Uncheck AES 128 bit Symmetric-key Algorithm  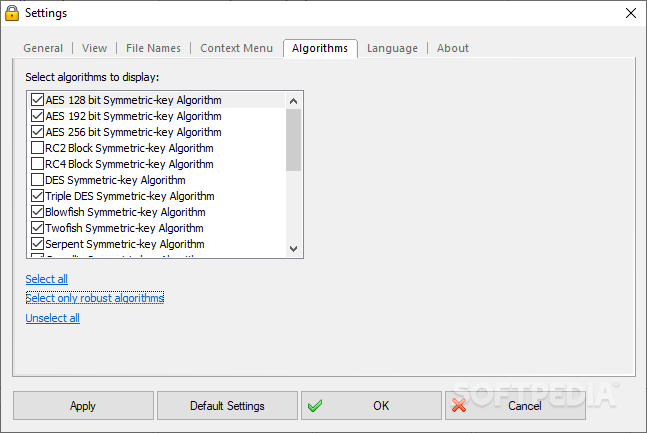pos(38,100)
